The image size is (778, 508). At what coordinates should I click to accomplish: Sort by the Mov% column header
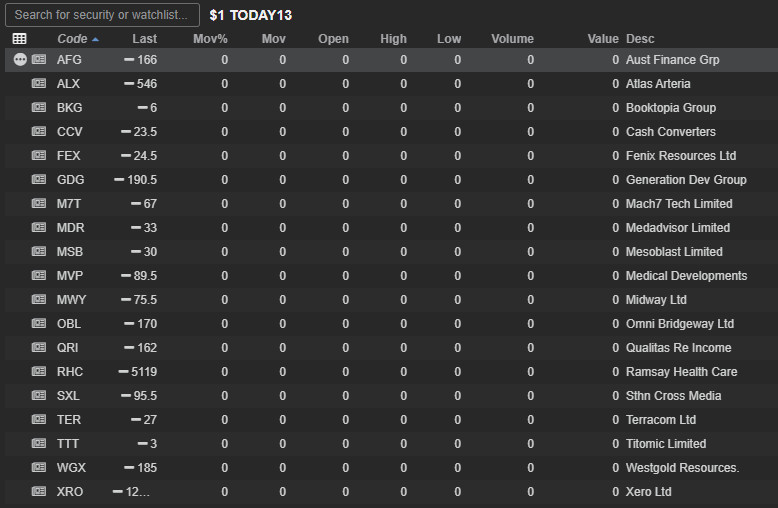210,39
